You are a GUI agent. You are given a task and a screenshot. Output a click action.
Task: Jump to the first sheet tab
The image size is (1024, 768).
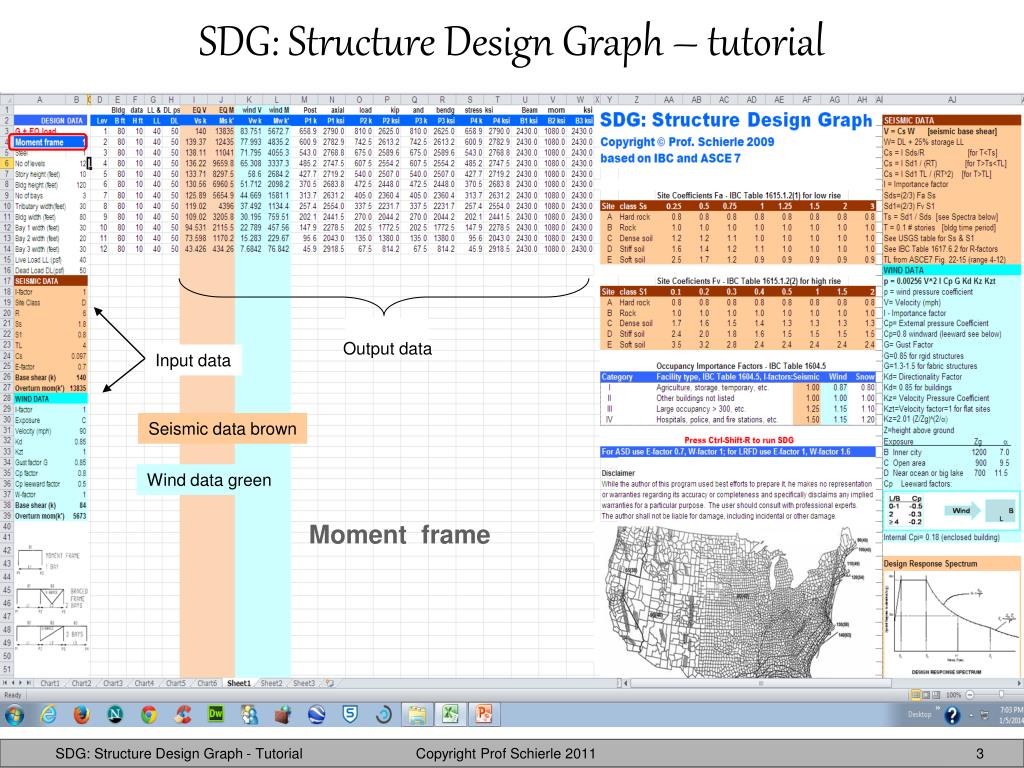(x=6, y=683)
